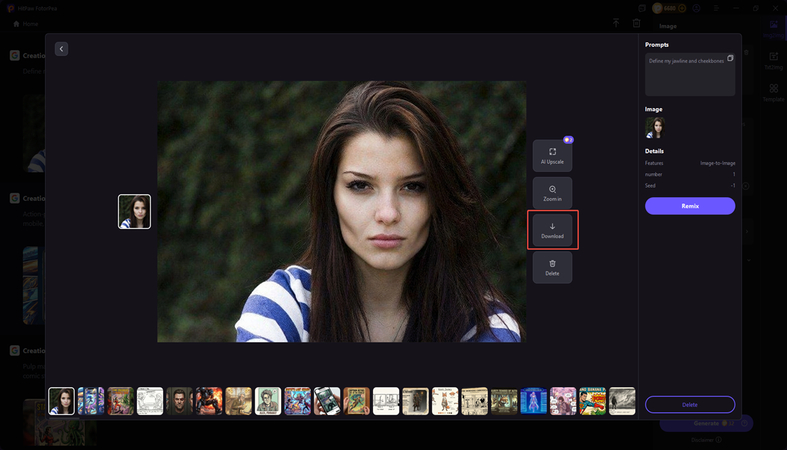Click the Zoom in magnifier button

552,193
